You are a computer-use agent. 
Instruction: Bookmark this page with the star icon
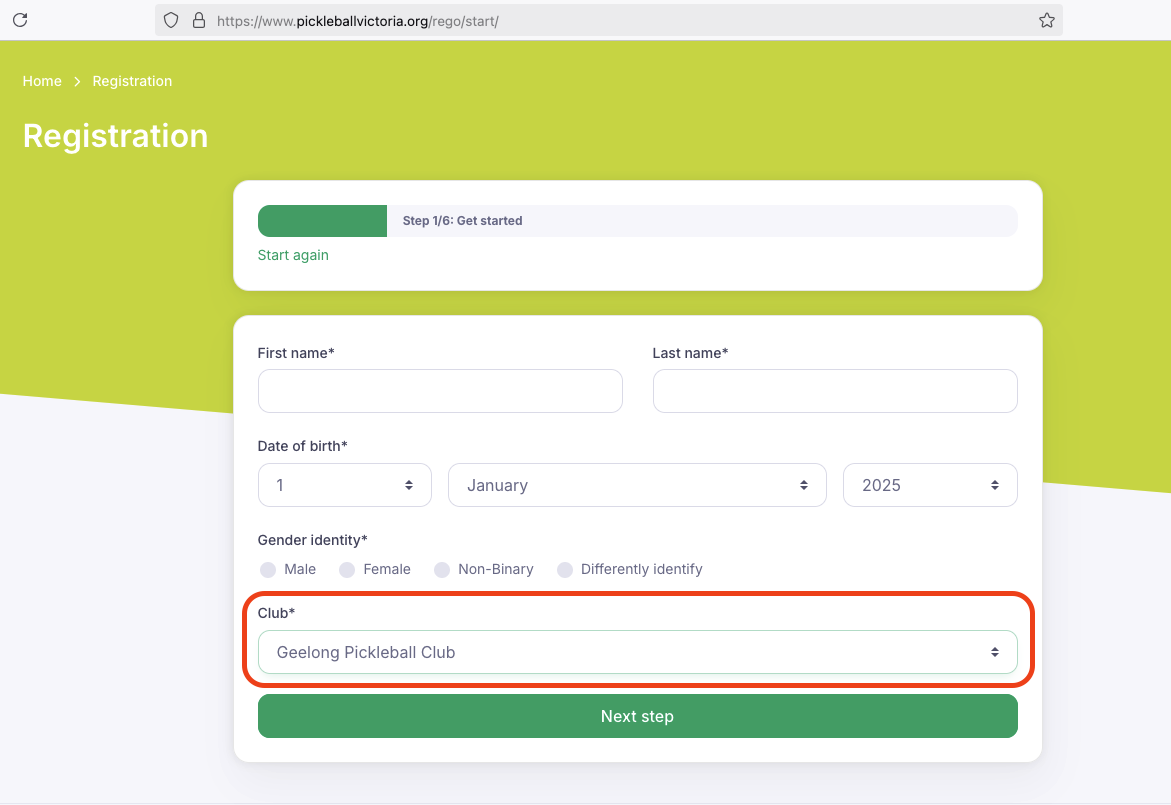point(1046,20)
